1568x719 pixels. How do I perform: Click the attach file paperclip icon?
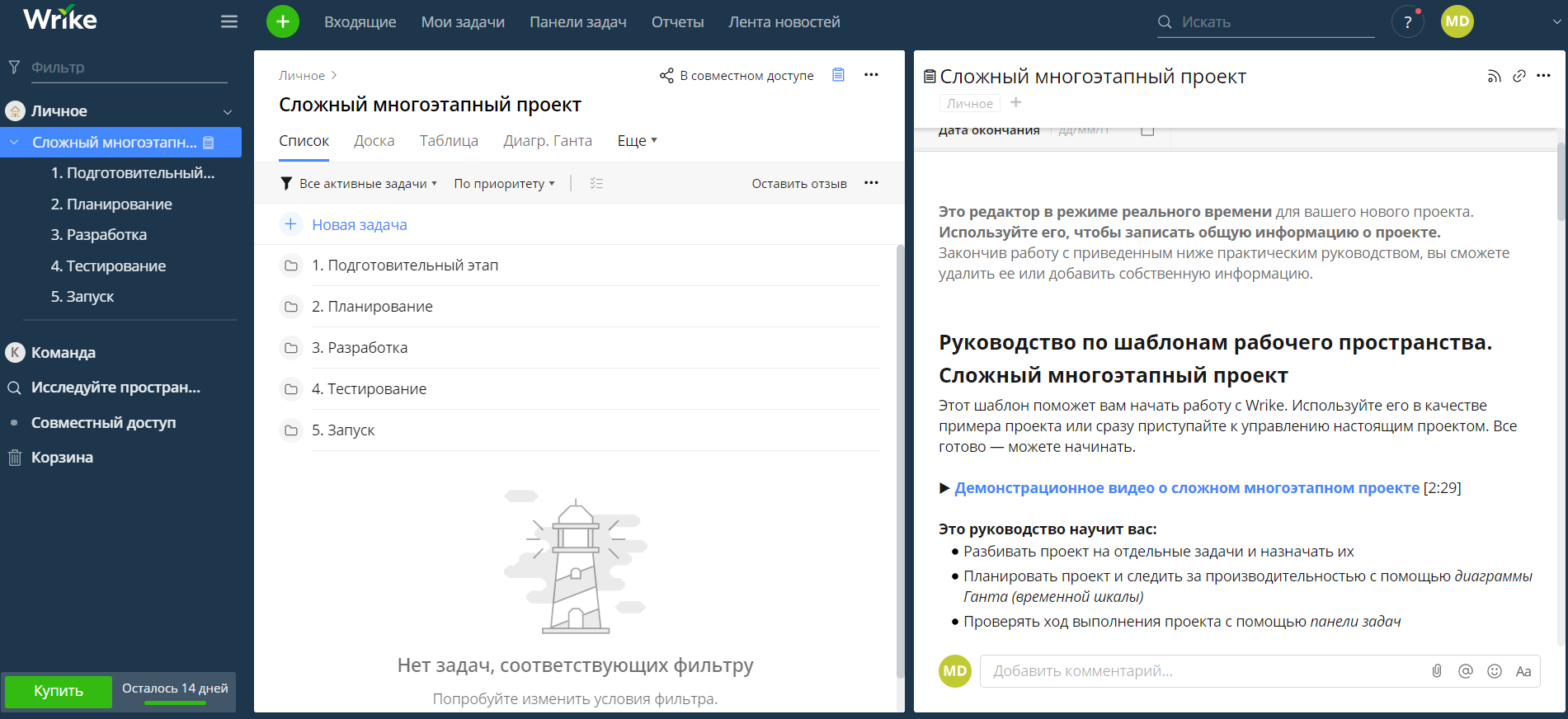[1437, 671]
